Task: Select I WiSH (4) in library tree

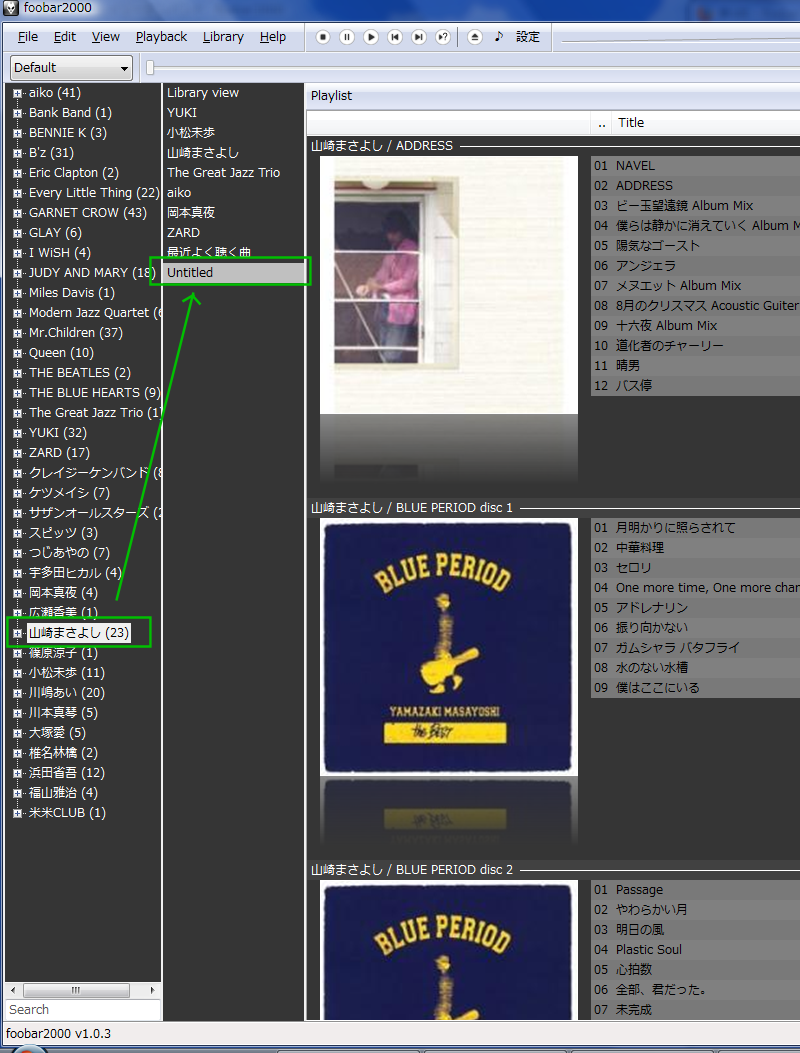Action: (x=60, y=253)
